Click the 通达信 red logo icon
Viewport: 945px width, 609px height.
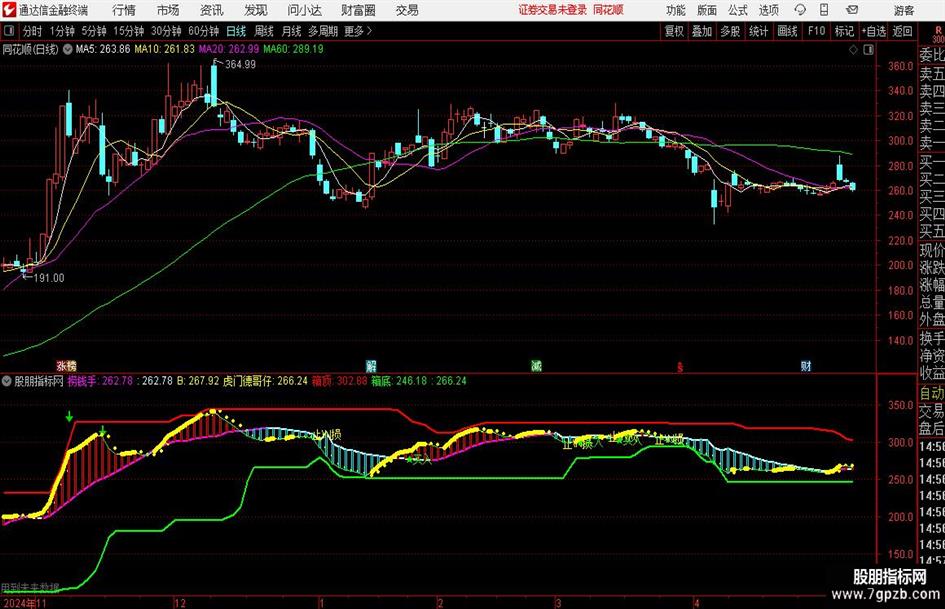tap(9, 10)
